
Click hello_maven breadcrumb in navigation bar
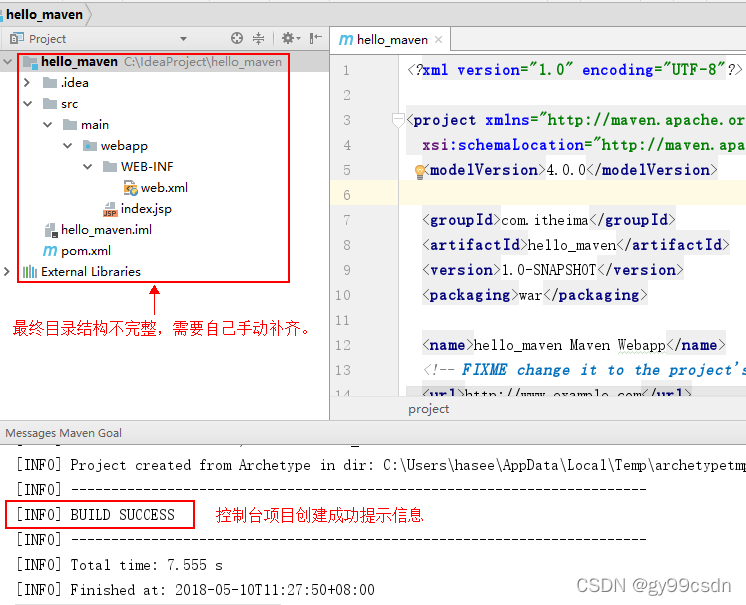(44, 15)
